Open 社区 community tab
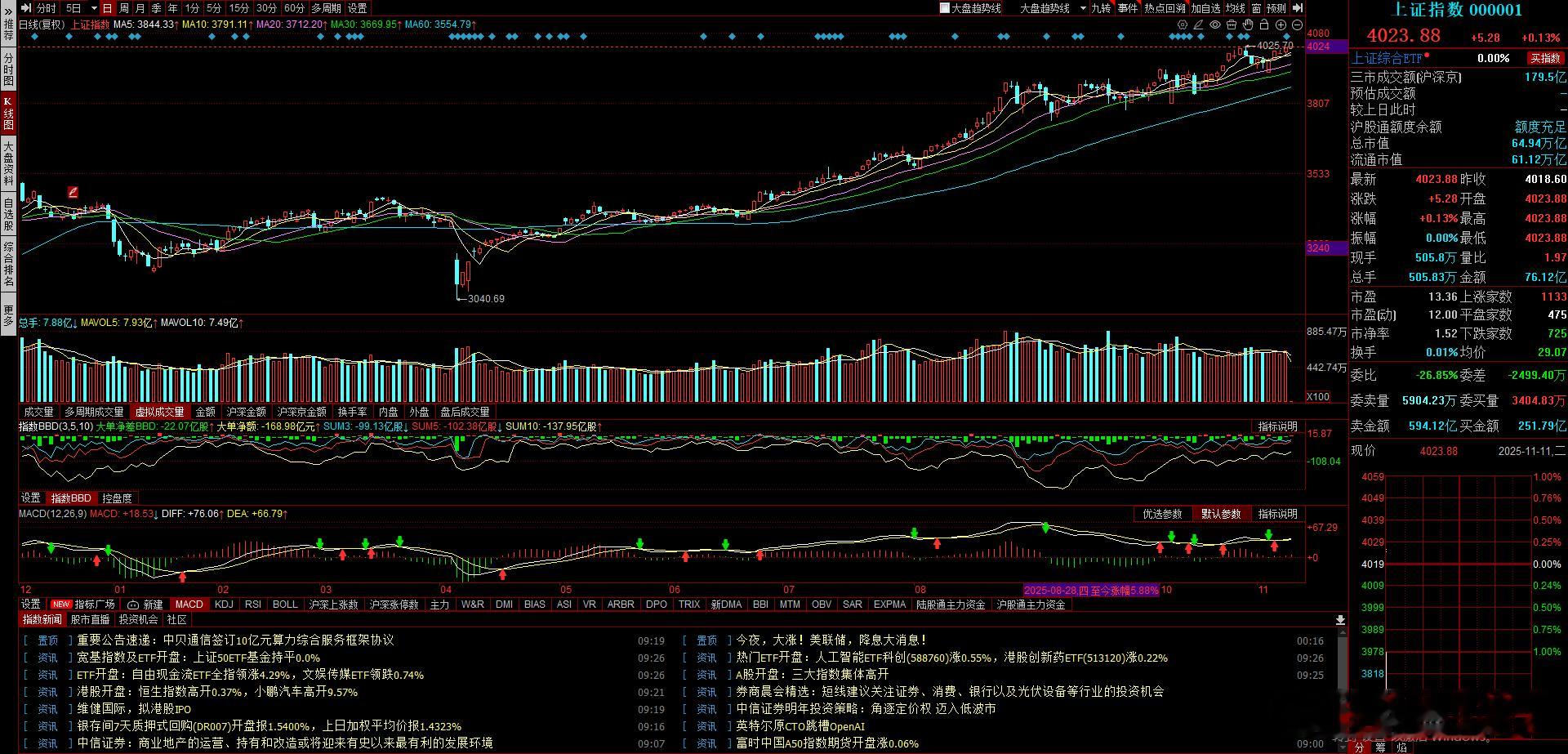Image resolution: width=1568 pixels, height=754 pixels. (x=176, y=620)
